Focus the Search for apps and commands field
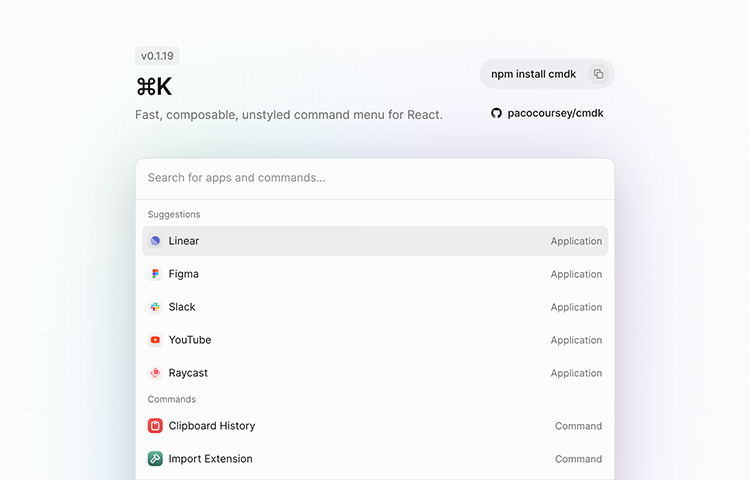750x480 pixels. click(x=375, y=178)
